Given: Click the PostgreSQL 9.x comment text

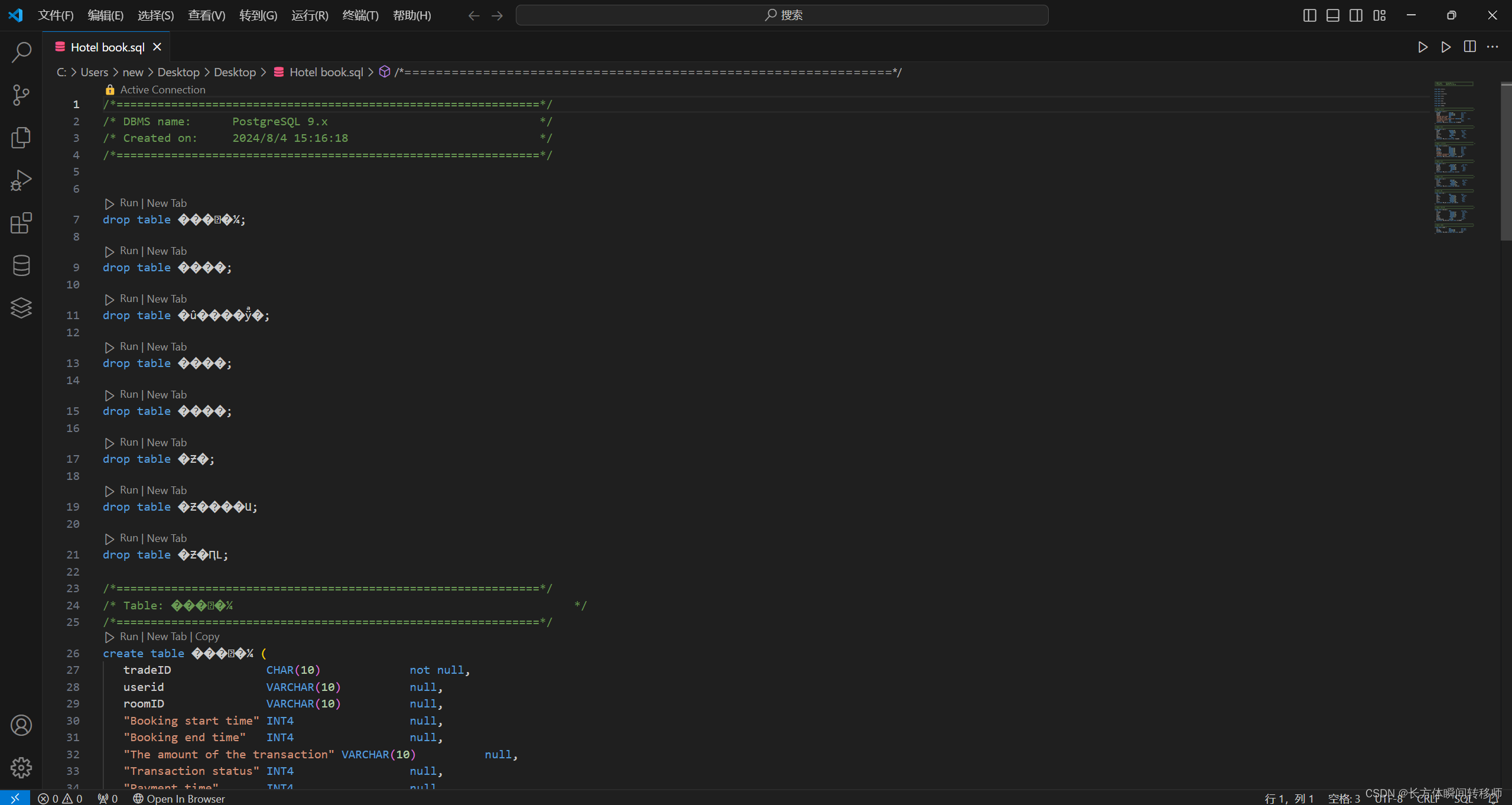Looking at the screenshot, I should click(x=280, y=121).
